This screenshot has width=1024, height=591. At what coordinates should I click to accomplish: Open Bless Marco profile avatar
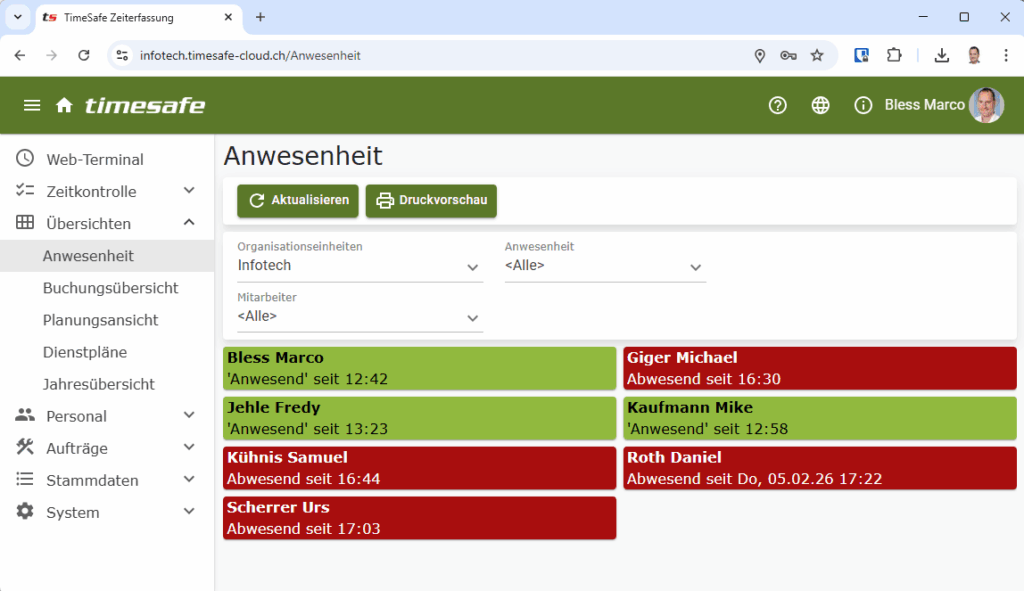(x=985, y=105)
